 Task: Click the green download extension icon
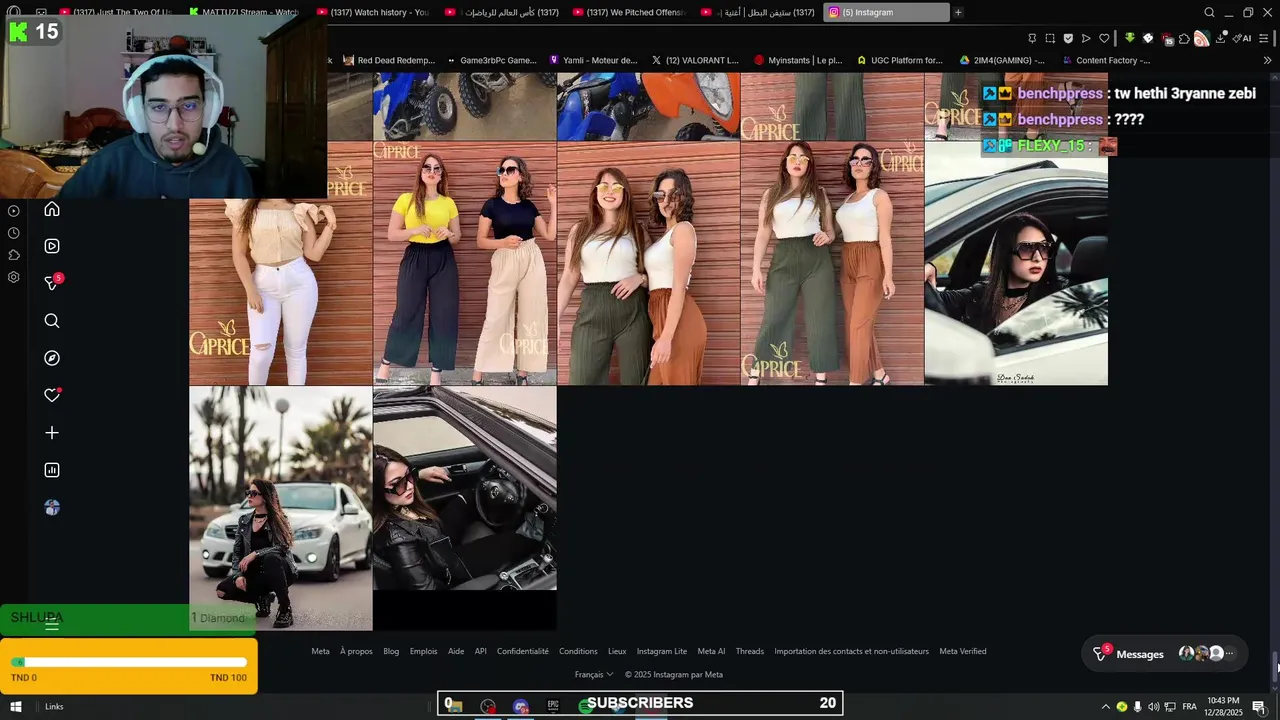(x=1130, y=38)
